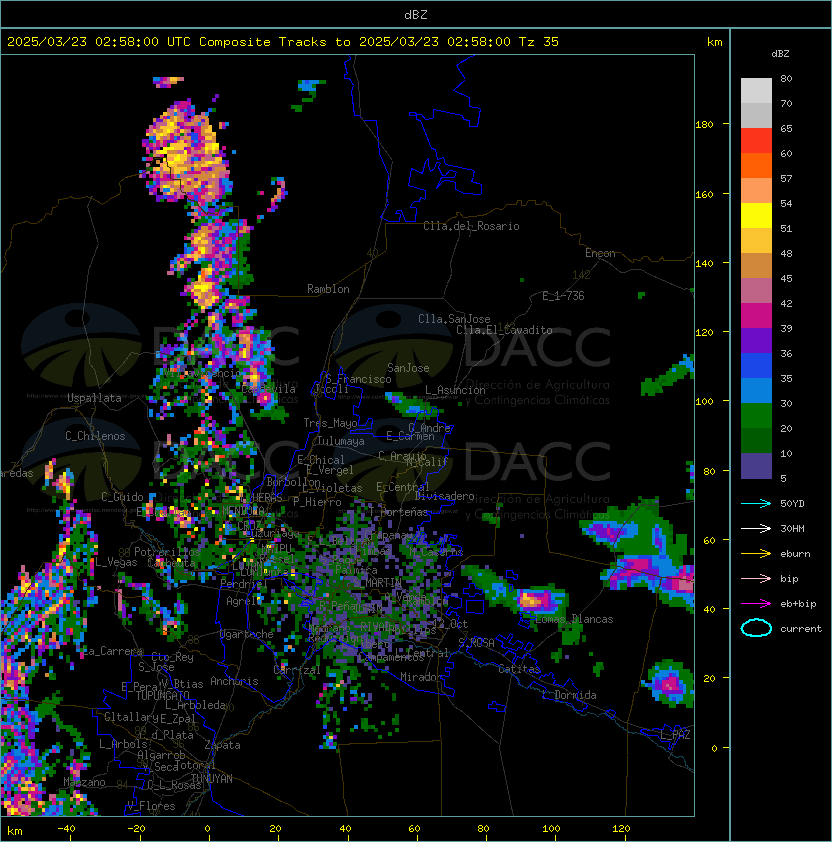Click the eb+bip magenta arrow legend icon
This screenshot has width=832, height=842.
(x=756, y=604)
